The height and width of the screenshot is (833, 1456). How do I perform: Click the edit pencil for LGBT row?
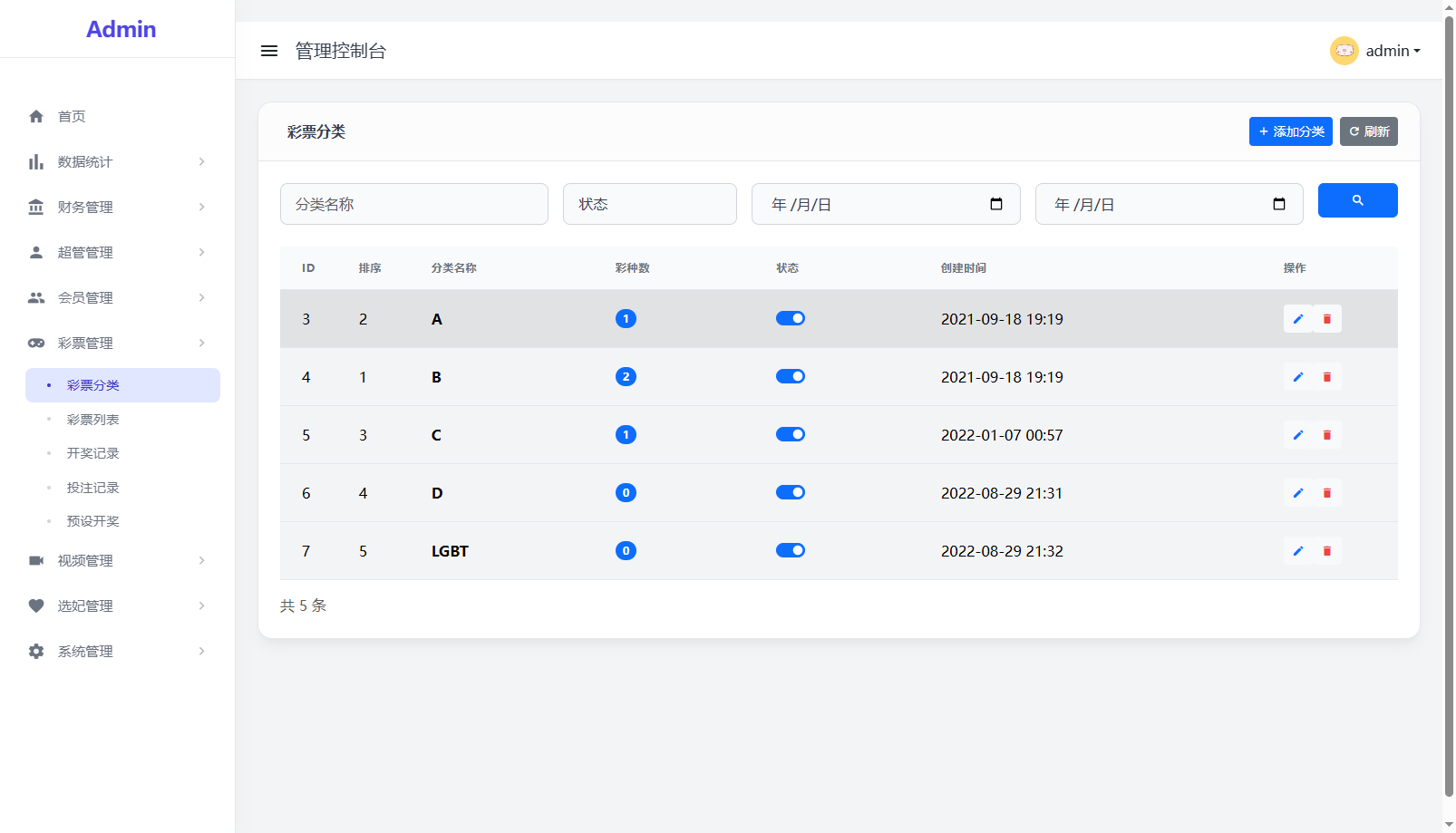coord(1297,551)
